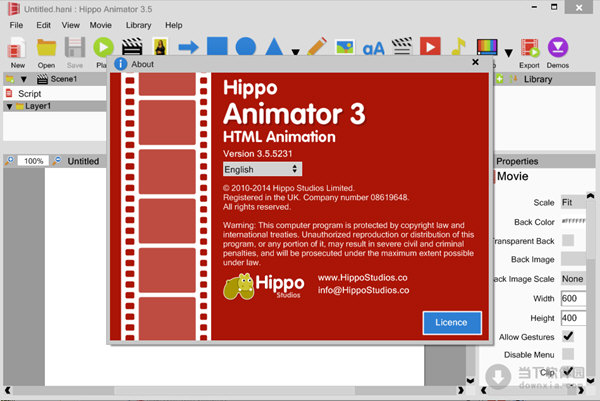Click the Mona Lisa portrait icon

[x=160, y=47]
